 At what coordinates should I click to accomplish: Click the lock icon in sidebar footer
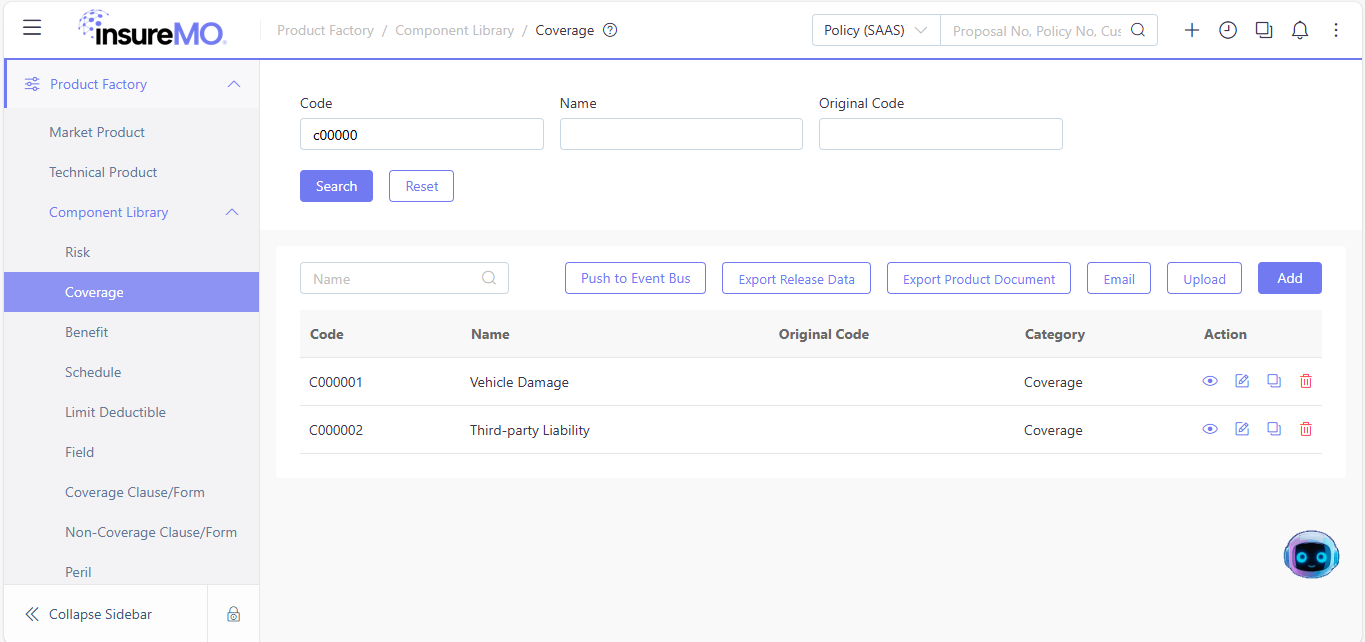click(x=233, y=614)
